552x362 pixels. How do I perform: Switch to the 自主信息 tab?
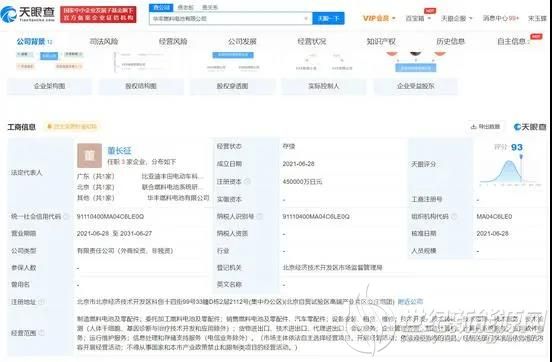(x=513, y=42)
